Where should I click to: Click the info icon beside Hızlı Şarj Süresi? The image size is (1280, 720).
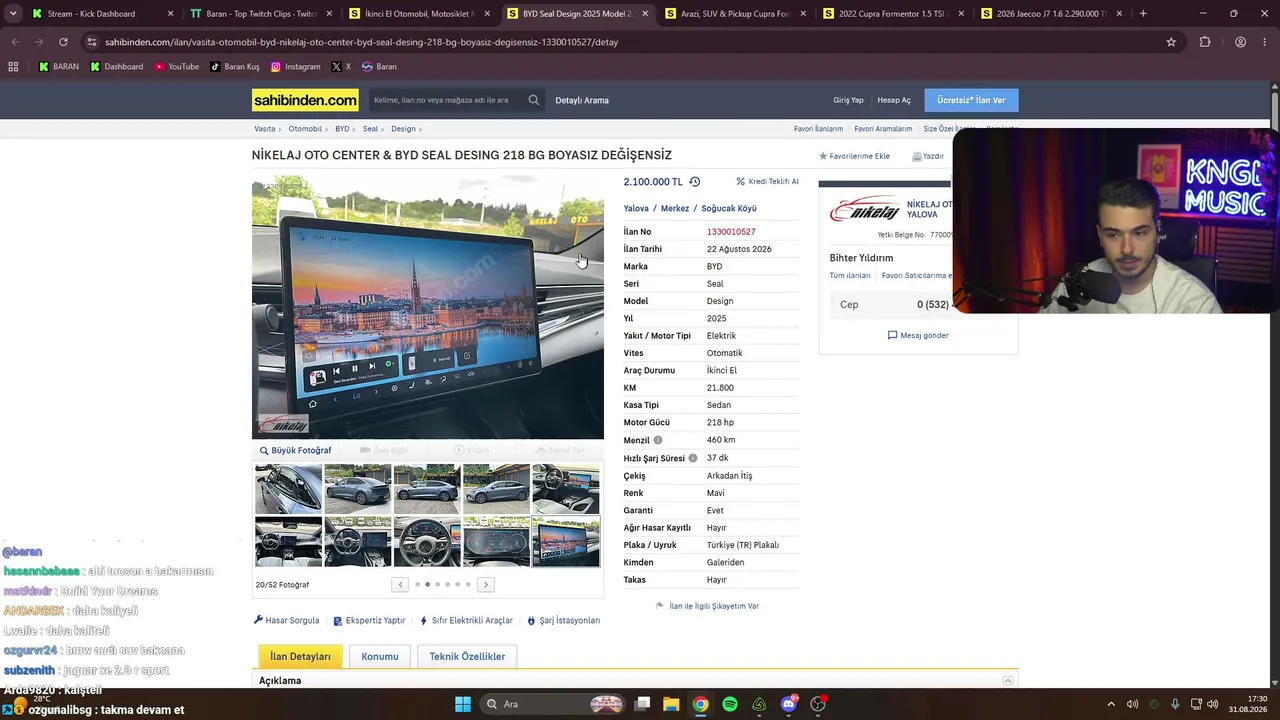coord(693,458)
